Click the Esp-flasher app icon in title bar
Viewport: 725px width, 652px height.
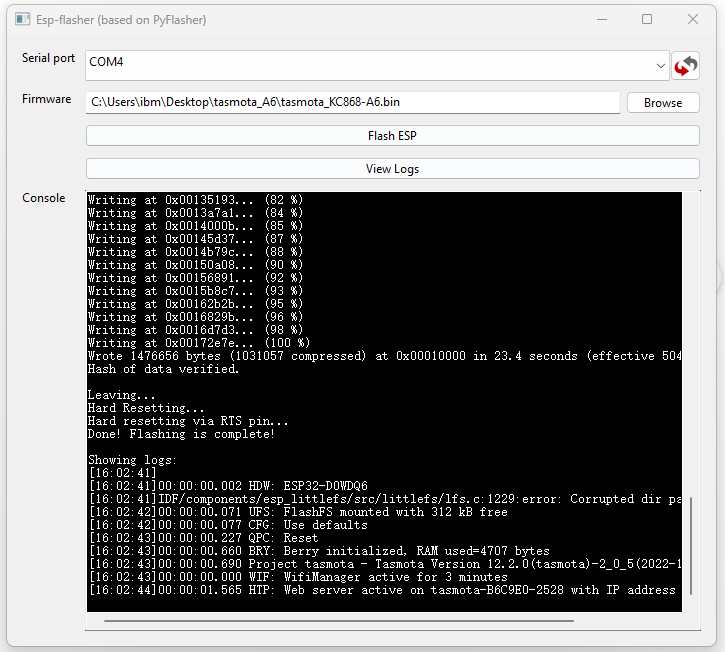[22, 19]
